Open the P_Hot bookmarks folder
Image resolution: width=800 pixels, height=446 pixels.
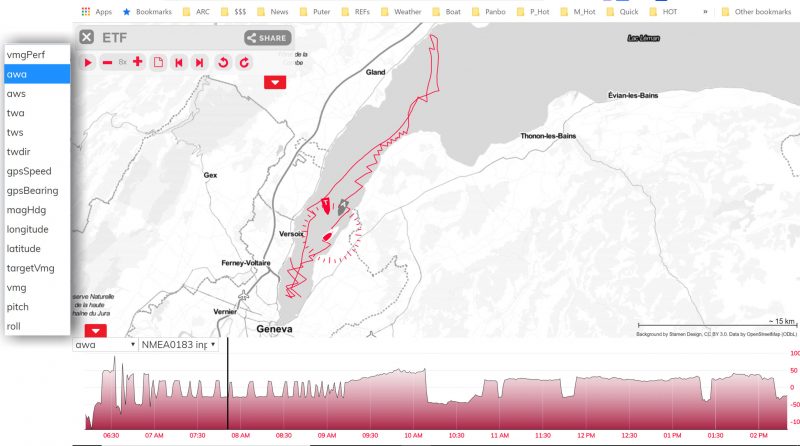click(x=533, y=11)
